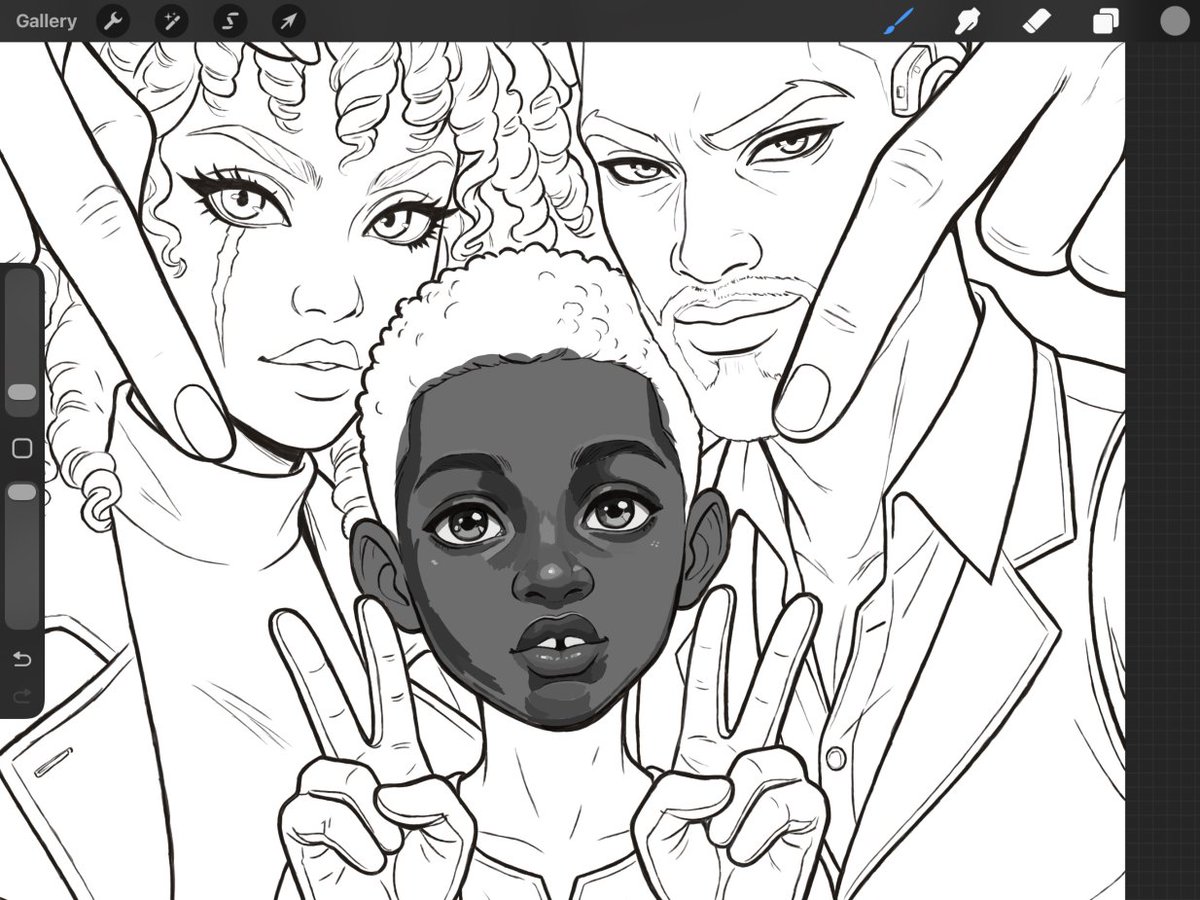Undo the last stroke

click(x=22, y=659)
